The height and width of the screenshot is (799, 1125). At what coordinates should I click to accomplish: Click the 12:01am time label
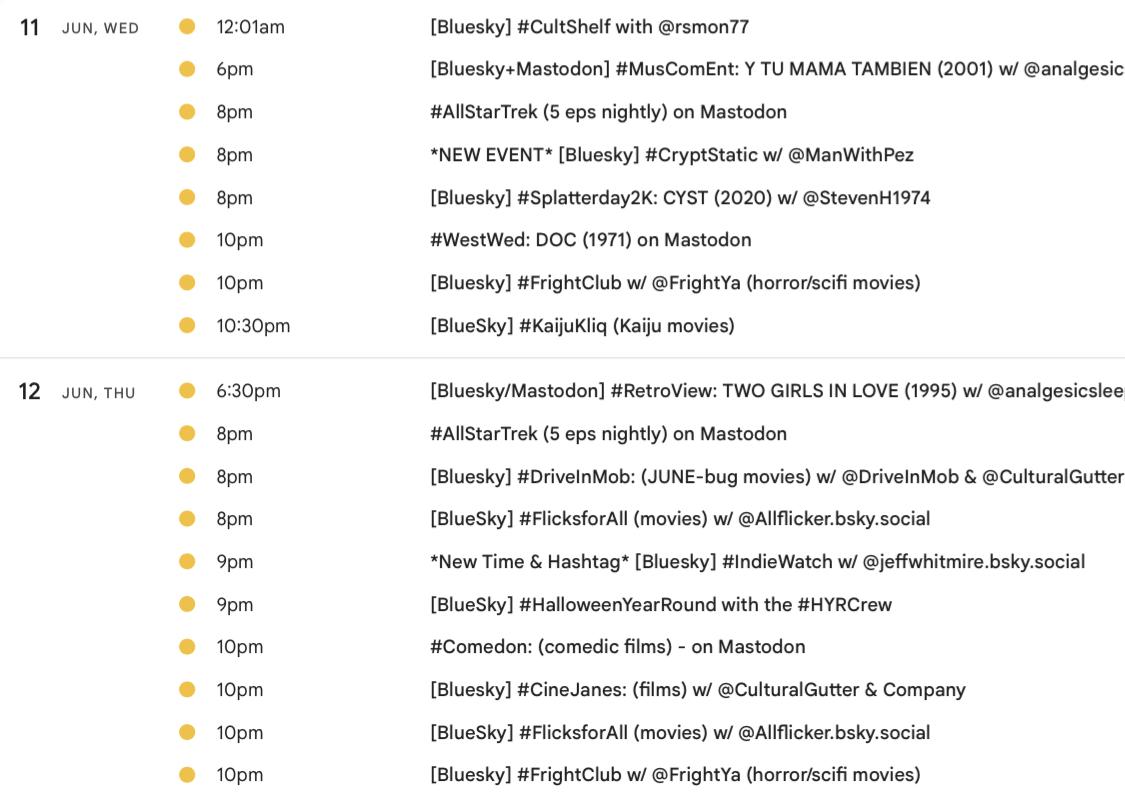click(x=250, y=27)
